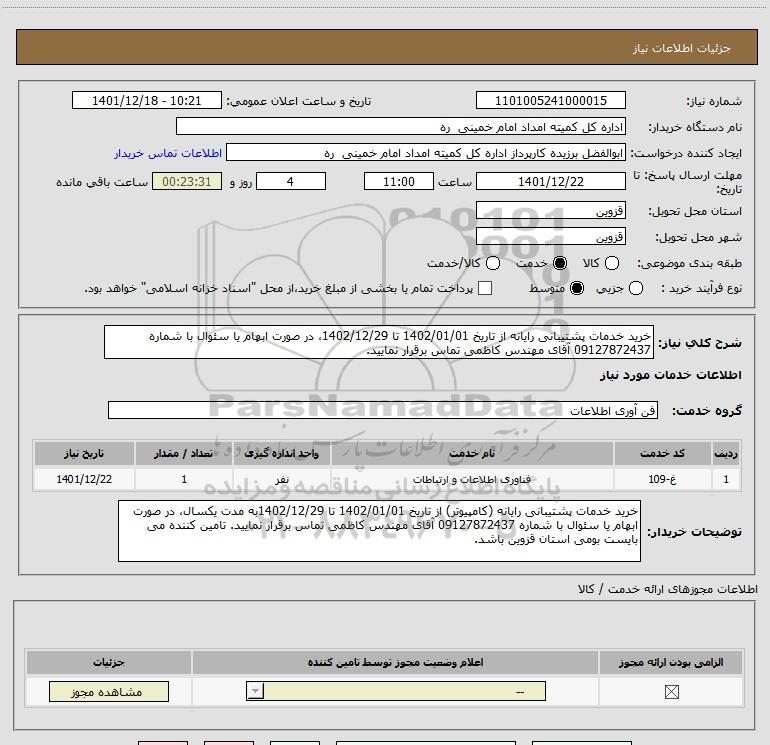
Task: Toggle Islamic treasury bonds payment checkbox
Action: click(485, 288)
